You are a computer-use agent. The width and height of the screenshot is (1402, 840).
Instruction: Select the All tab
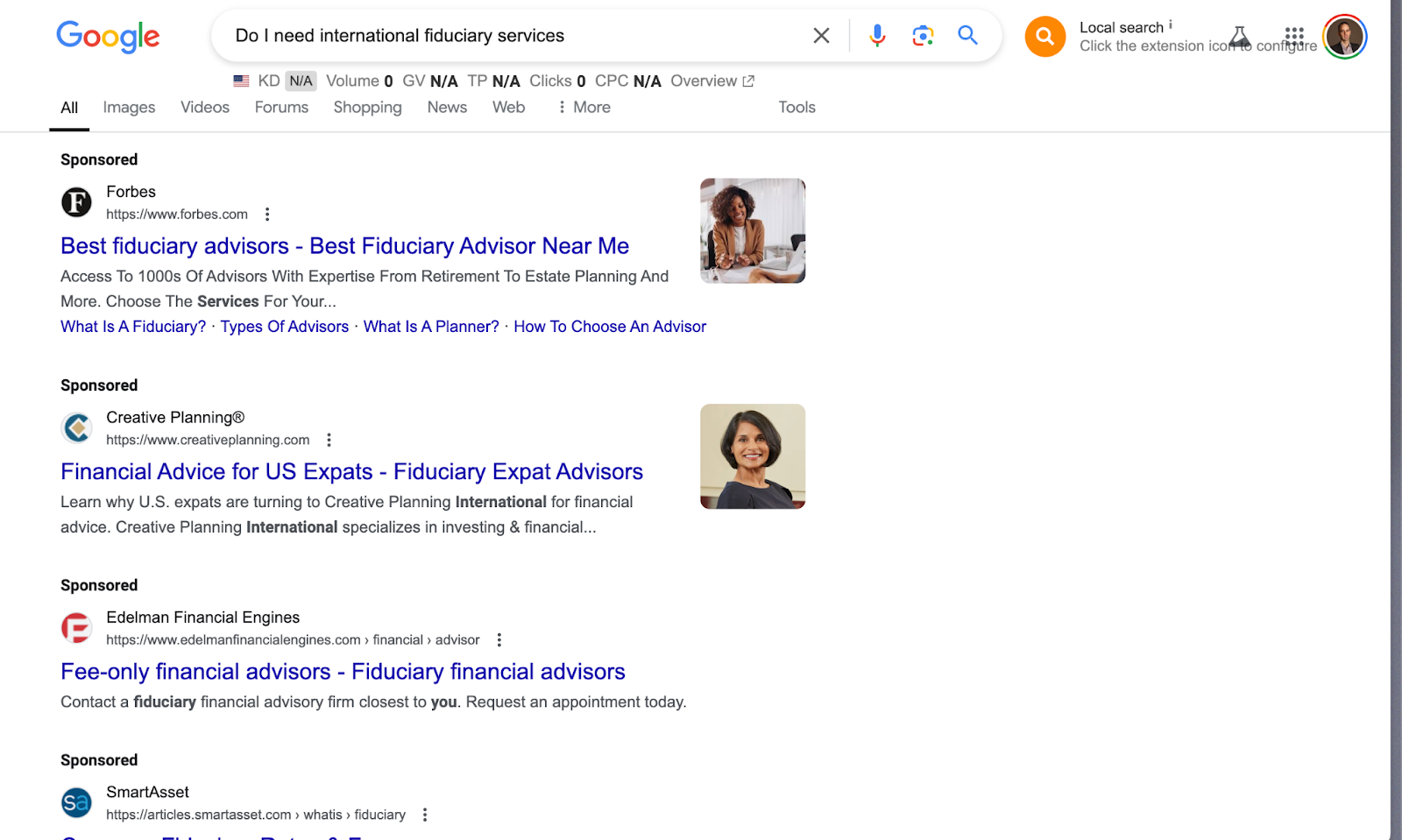click(x=69, y=108)
